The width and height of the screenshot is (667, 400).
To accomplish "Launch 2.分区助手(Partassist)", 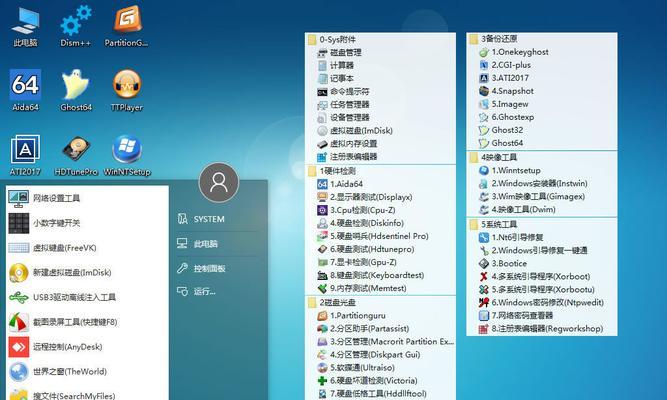I will pyautogui.click(x=380, y=329).
